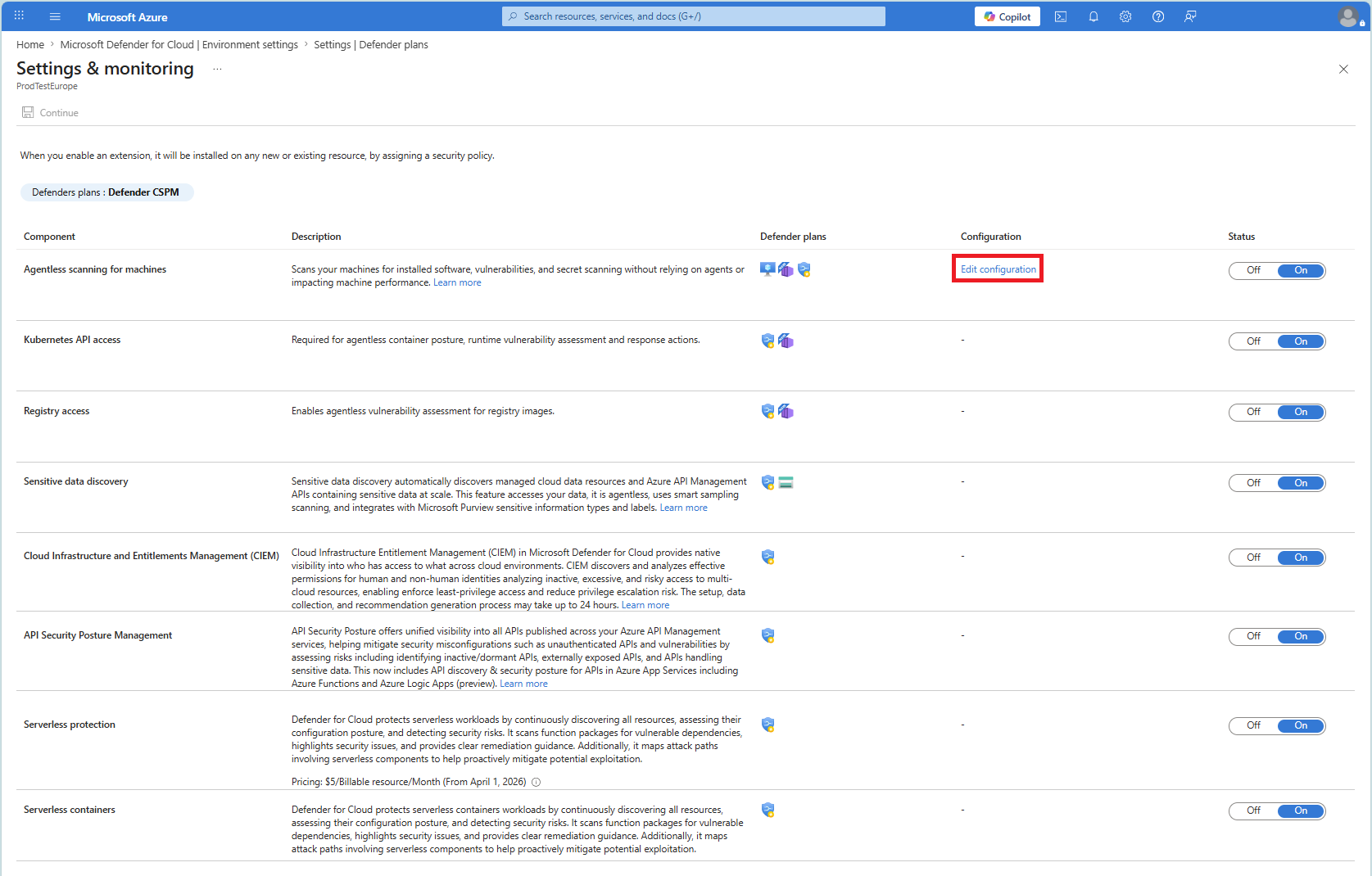The height and width of the screenshot is (876, 1372).
Task: Click the Description column header
Action: pyautogui.click(x=316, y=237)
